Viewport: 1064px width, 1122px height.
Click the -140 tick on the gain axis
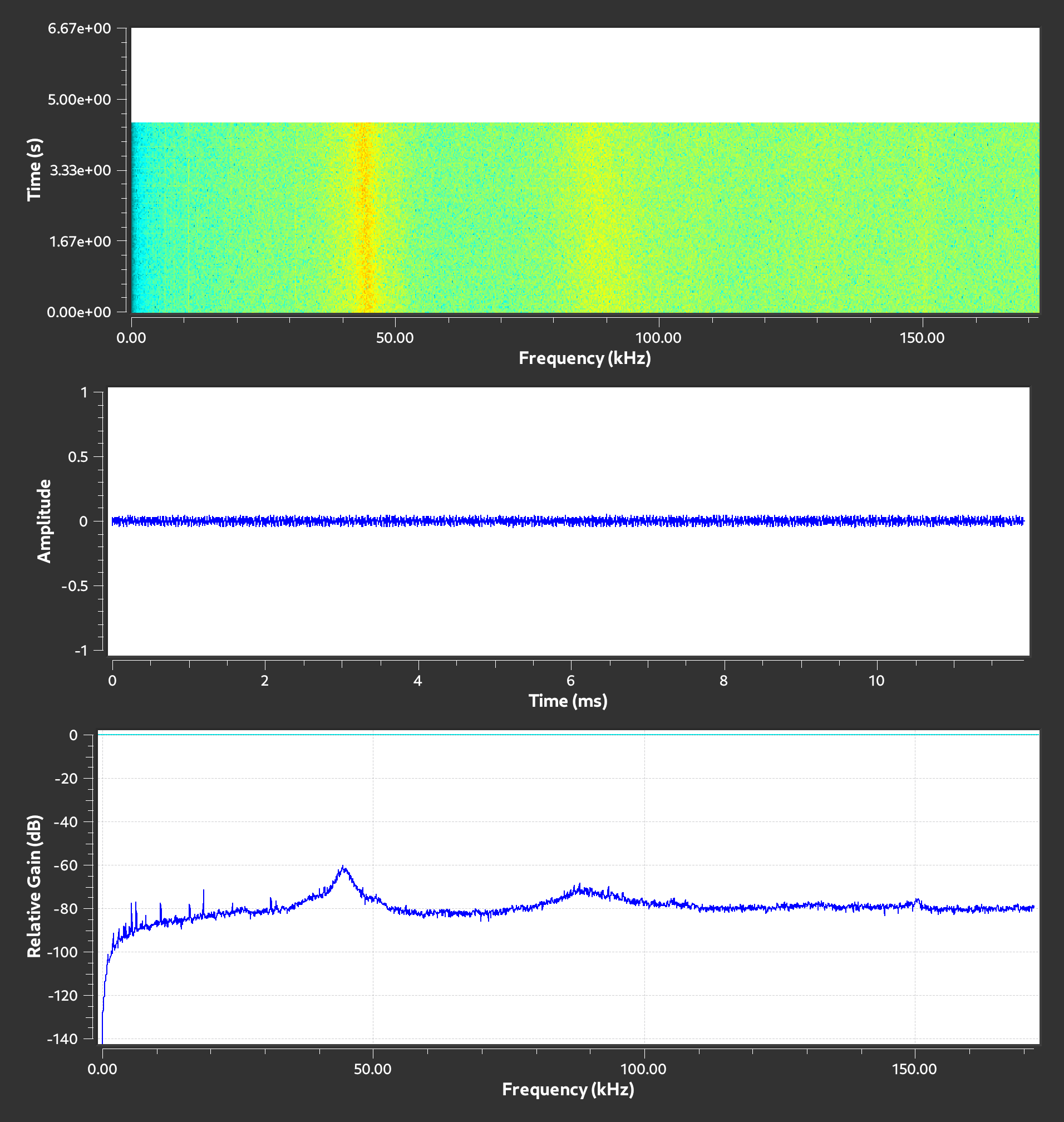[x=63, y=1039]
